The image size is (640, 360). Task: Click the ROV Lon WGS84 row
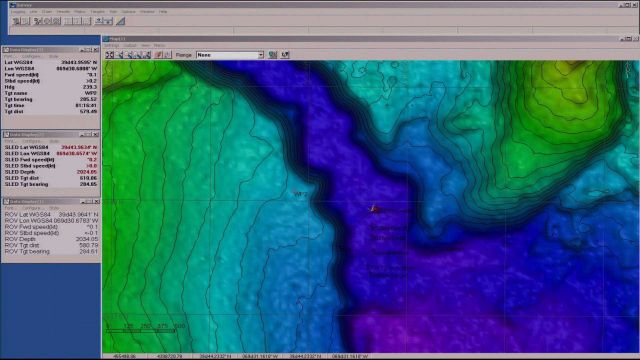pyautogui.click(x=51, y=220)
